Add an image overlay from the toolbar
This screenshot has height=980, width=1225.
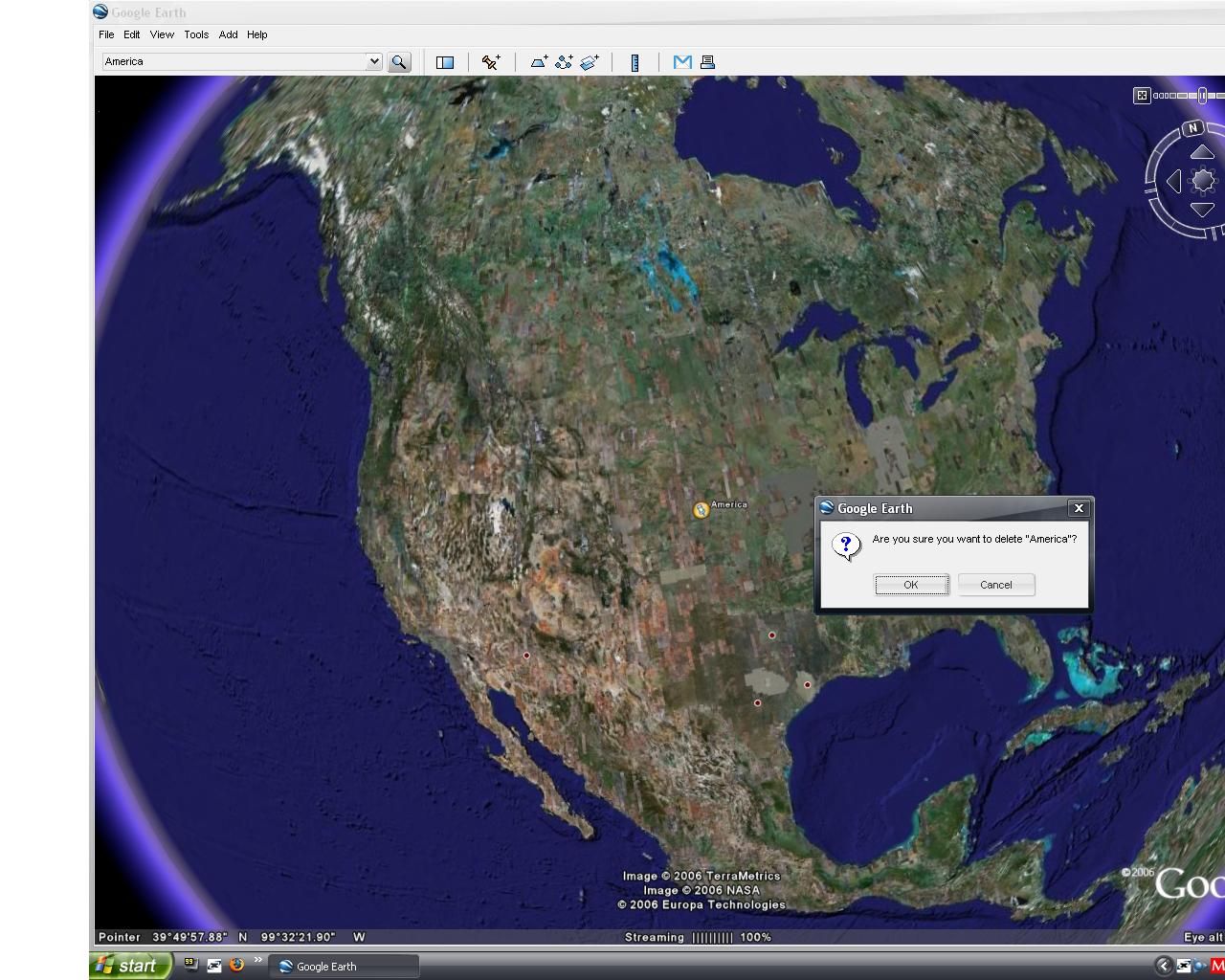click(x=590, y=62)
